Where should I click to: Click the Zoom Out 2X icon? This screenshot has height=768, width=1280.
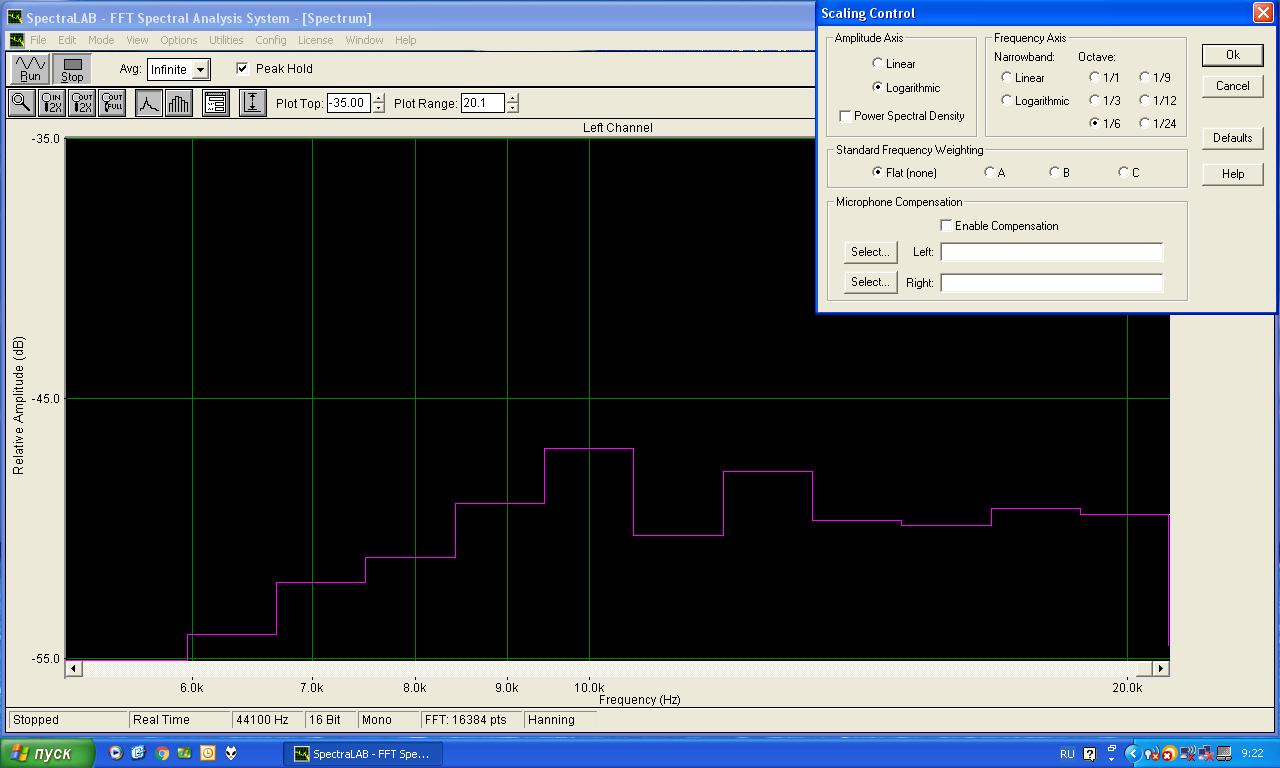click(x=82, y=103)
